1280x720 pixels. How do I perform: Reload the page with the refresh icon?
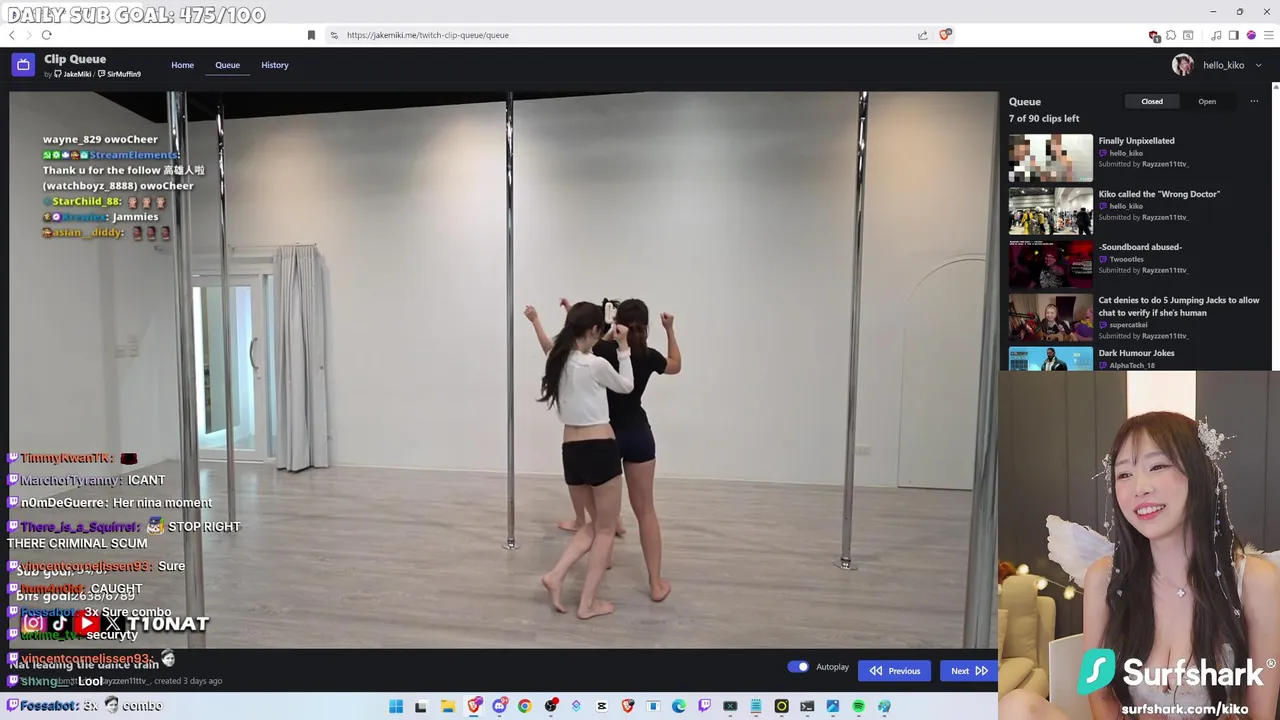46,35
